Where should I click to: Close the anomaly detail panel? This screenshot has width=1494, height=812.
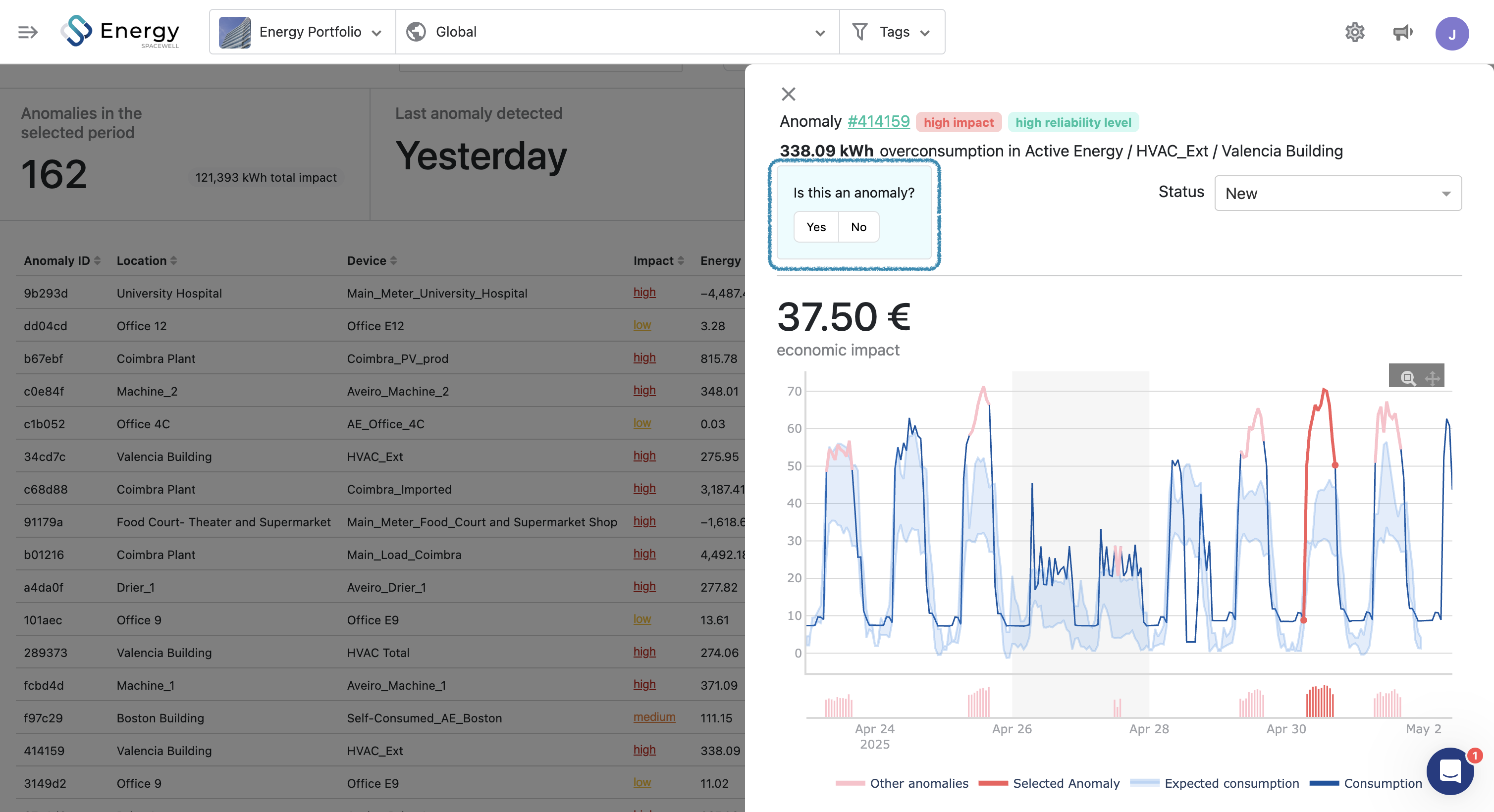point(788,94)
